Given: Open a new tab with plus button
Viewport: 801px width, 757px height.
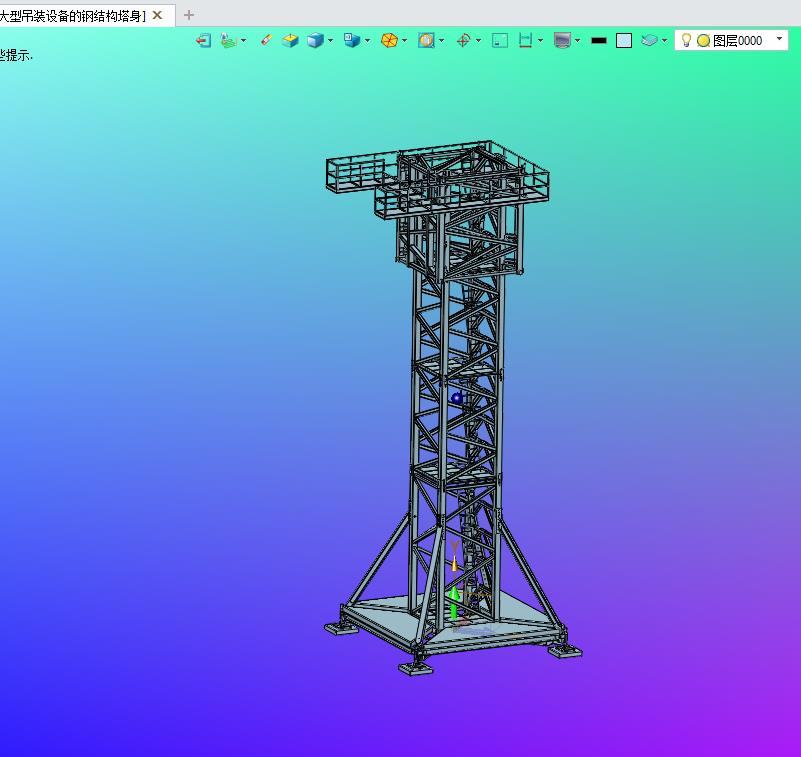Looking at the screenshot, I should click(x=189, y=15).
